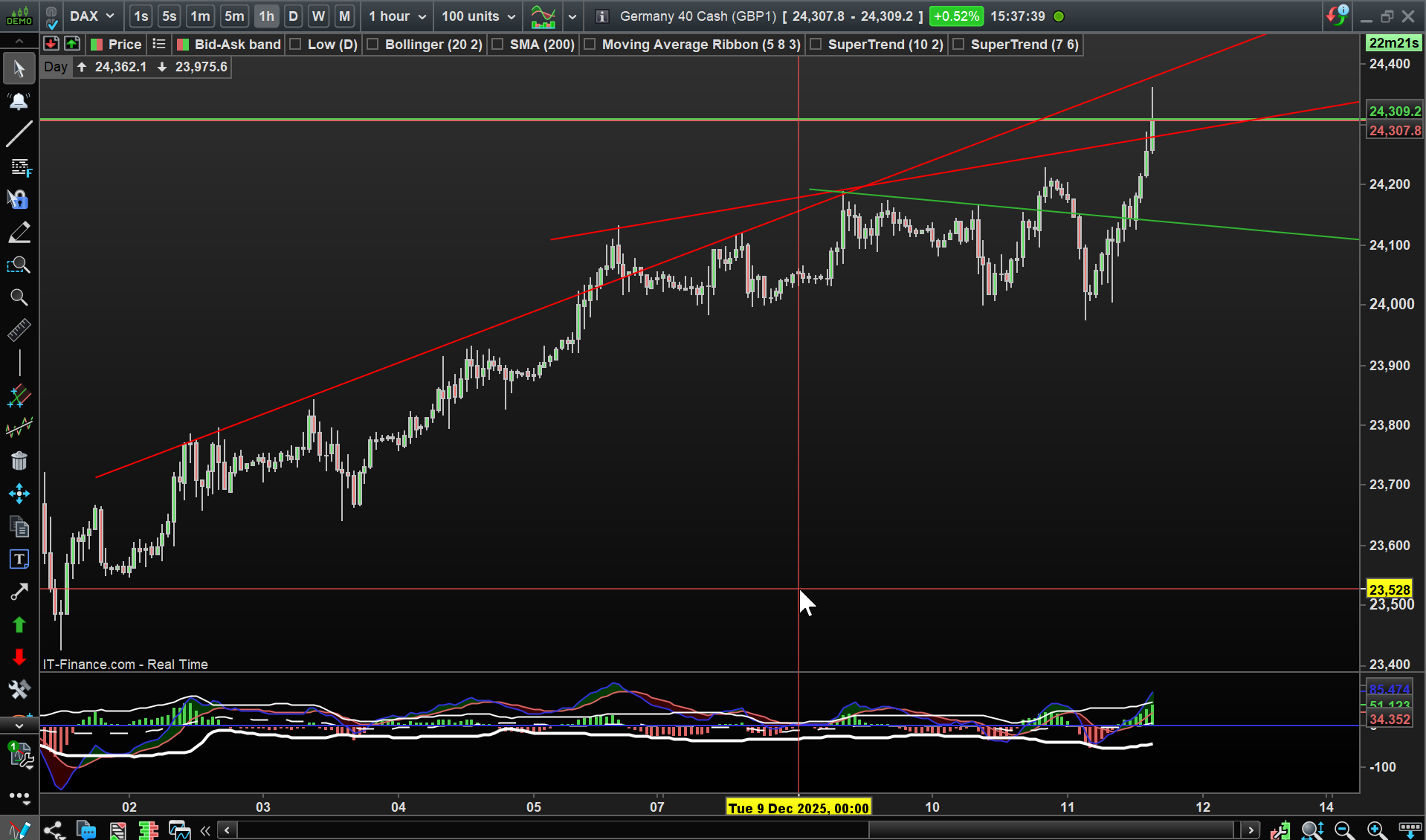This screenshot has width=1426, height=840.
Task: Click the Bid-Ask band color swatch
Action: [183, 45]
